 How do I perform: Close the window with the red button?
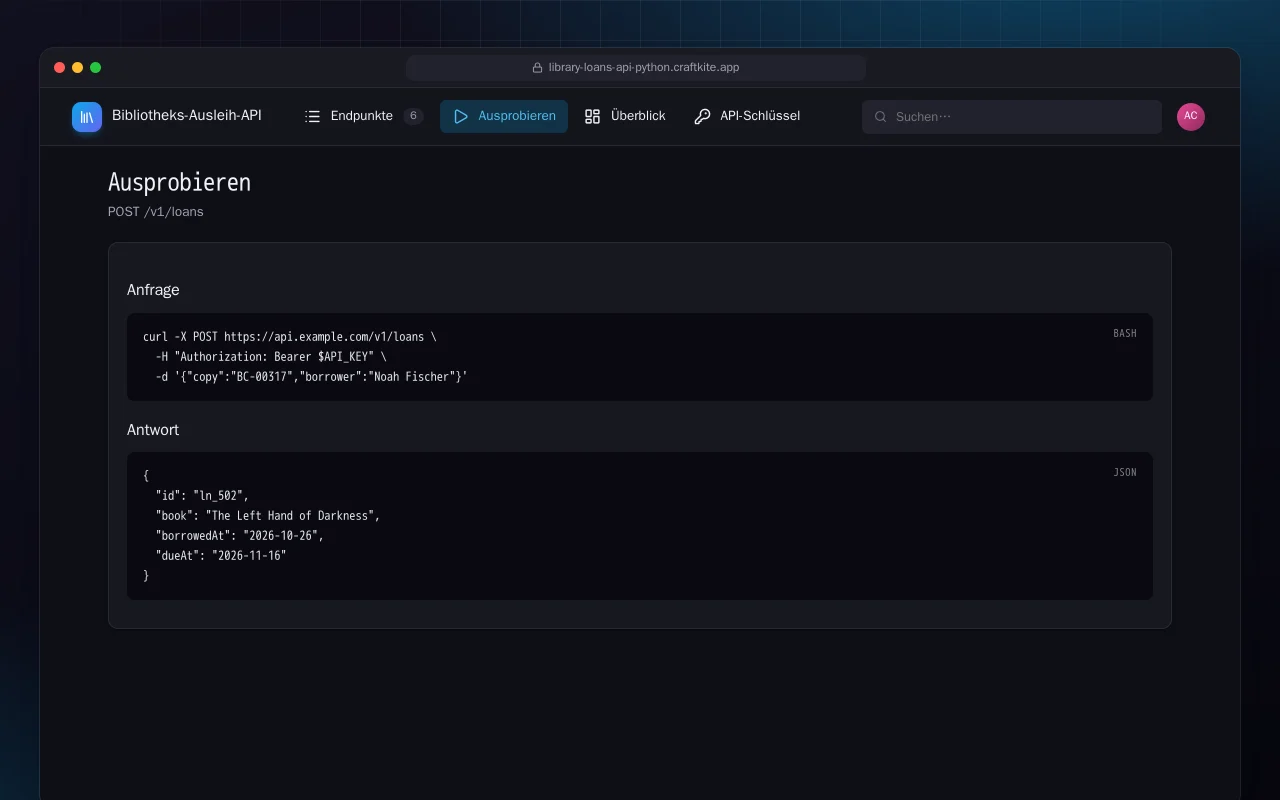click(59, 68)
